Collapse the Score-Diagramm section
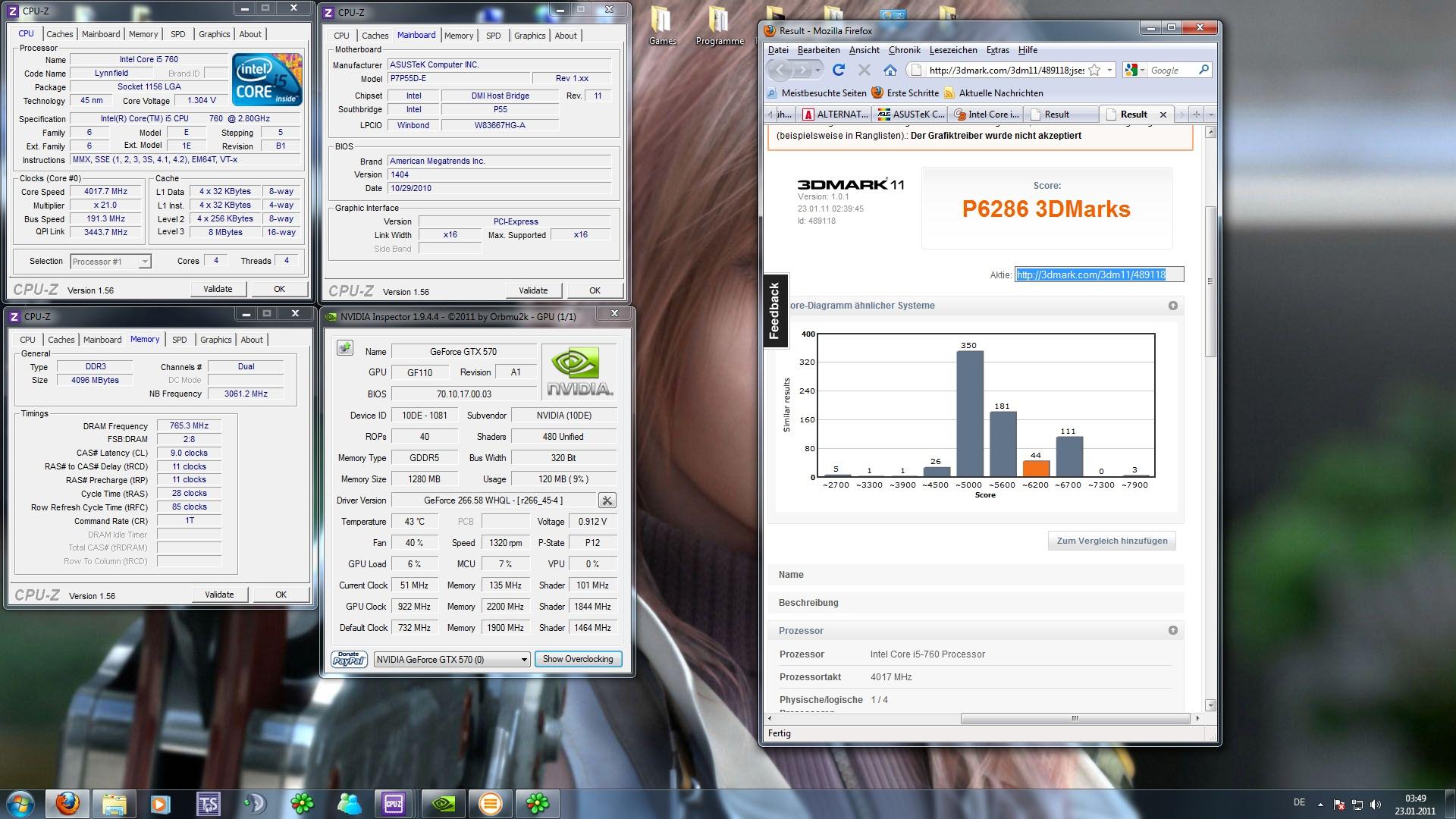 point(1173,306)
